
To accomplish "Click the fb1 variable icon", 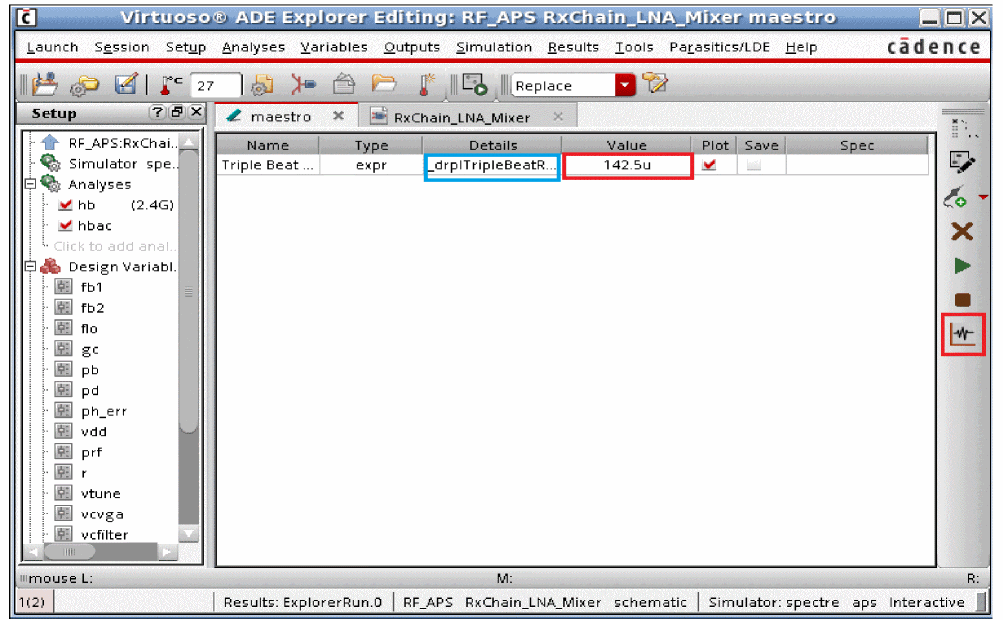I will (63, 287).
